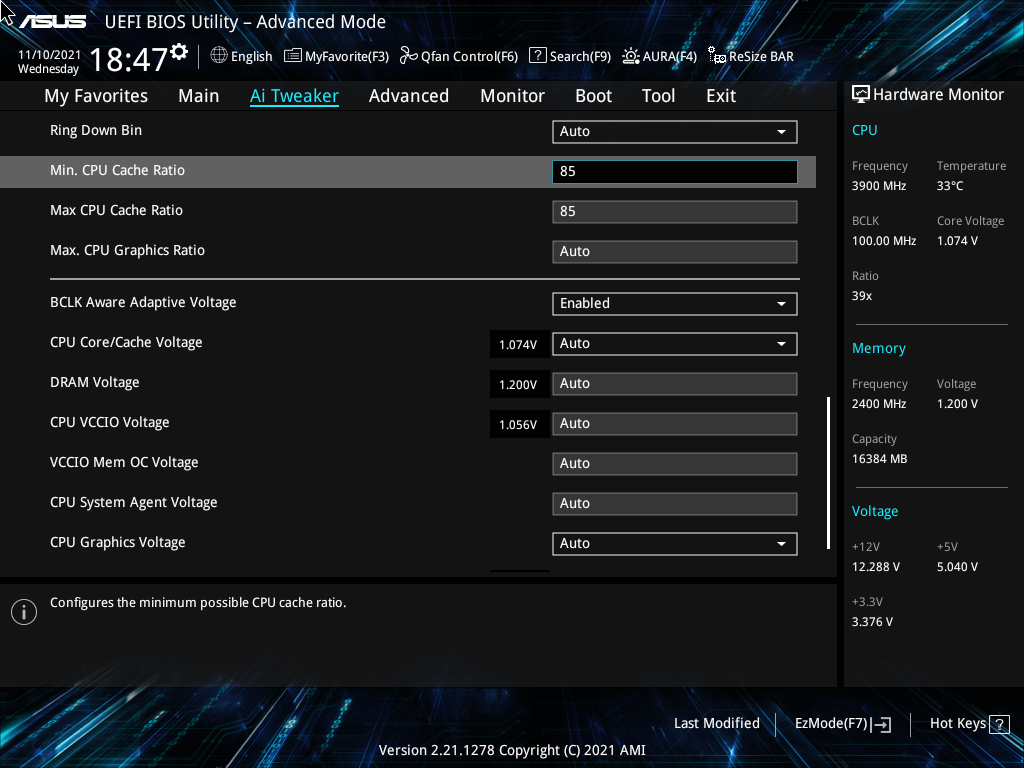1024x768 pixels.
Task: Open the Hot Keys help
Action: pyautogui.click(x=969, y=724)
